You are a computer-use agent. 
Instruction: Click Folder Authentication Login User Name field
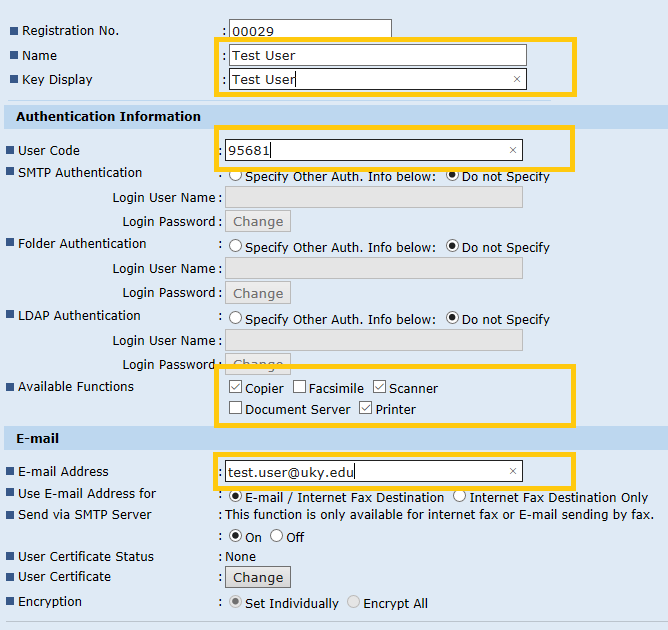[x=374, y=269]
